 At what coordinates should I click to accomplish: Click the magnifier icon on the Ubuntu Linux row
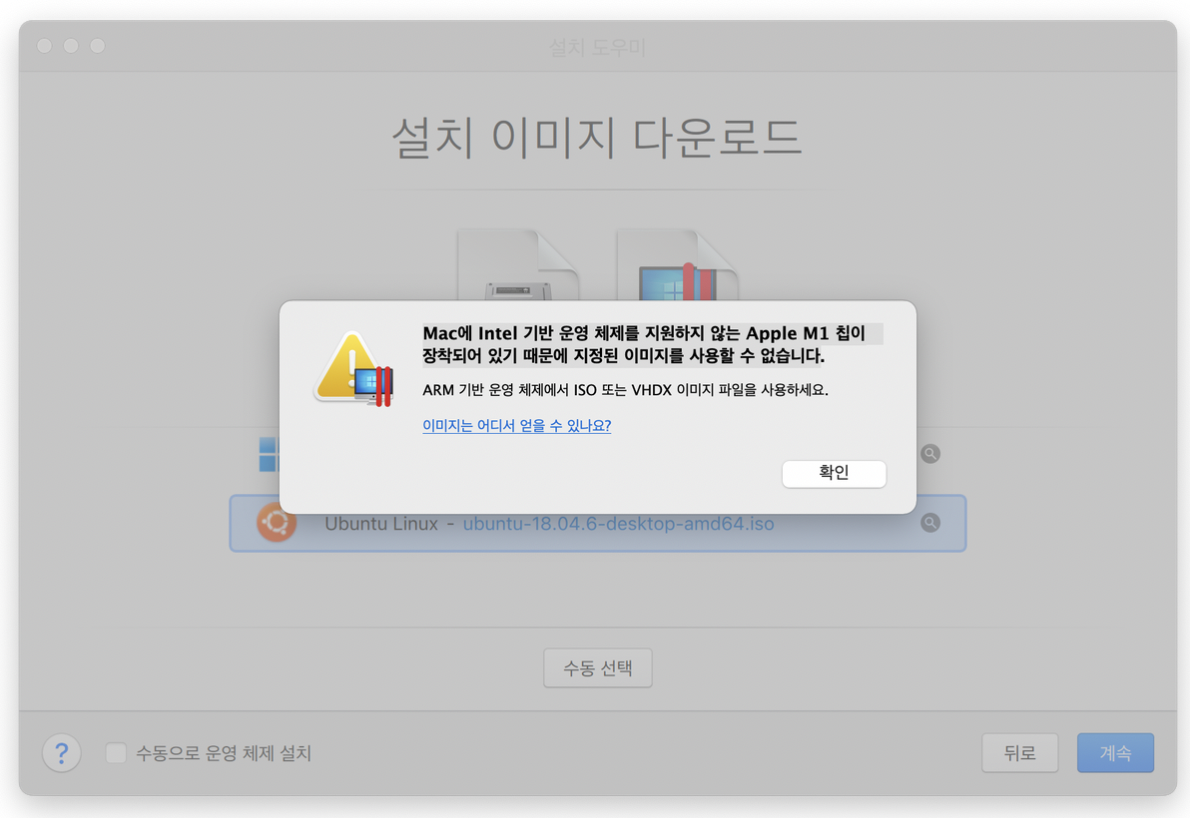930,523
